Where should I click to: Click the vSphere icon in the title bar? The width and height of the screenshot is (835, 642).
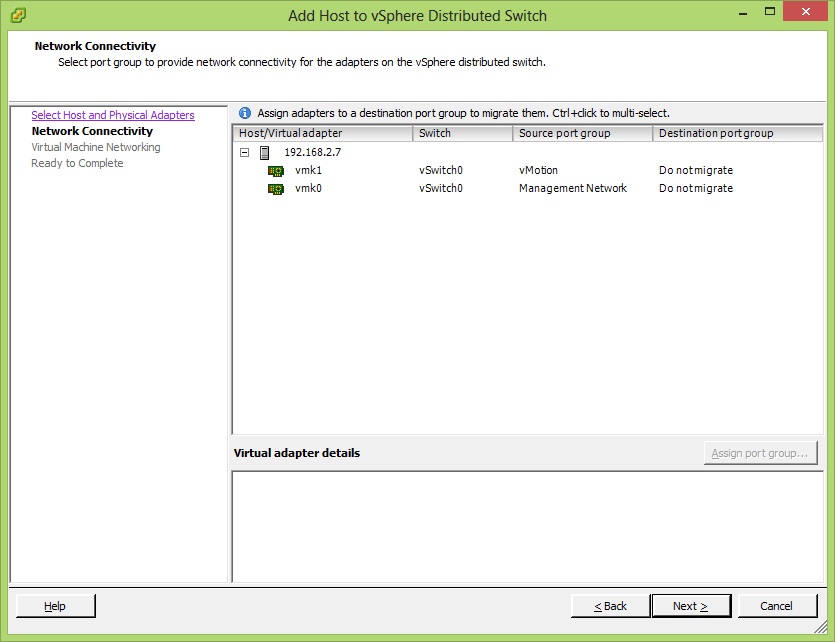pos(18,15)
